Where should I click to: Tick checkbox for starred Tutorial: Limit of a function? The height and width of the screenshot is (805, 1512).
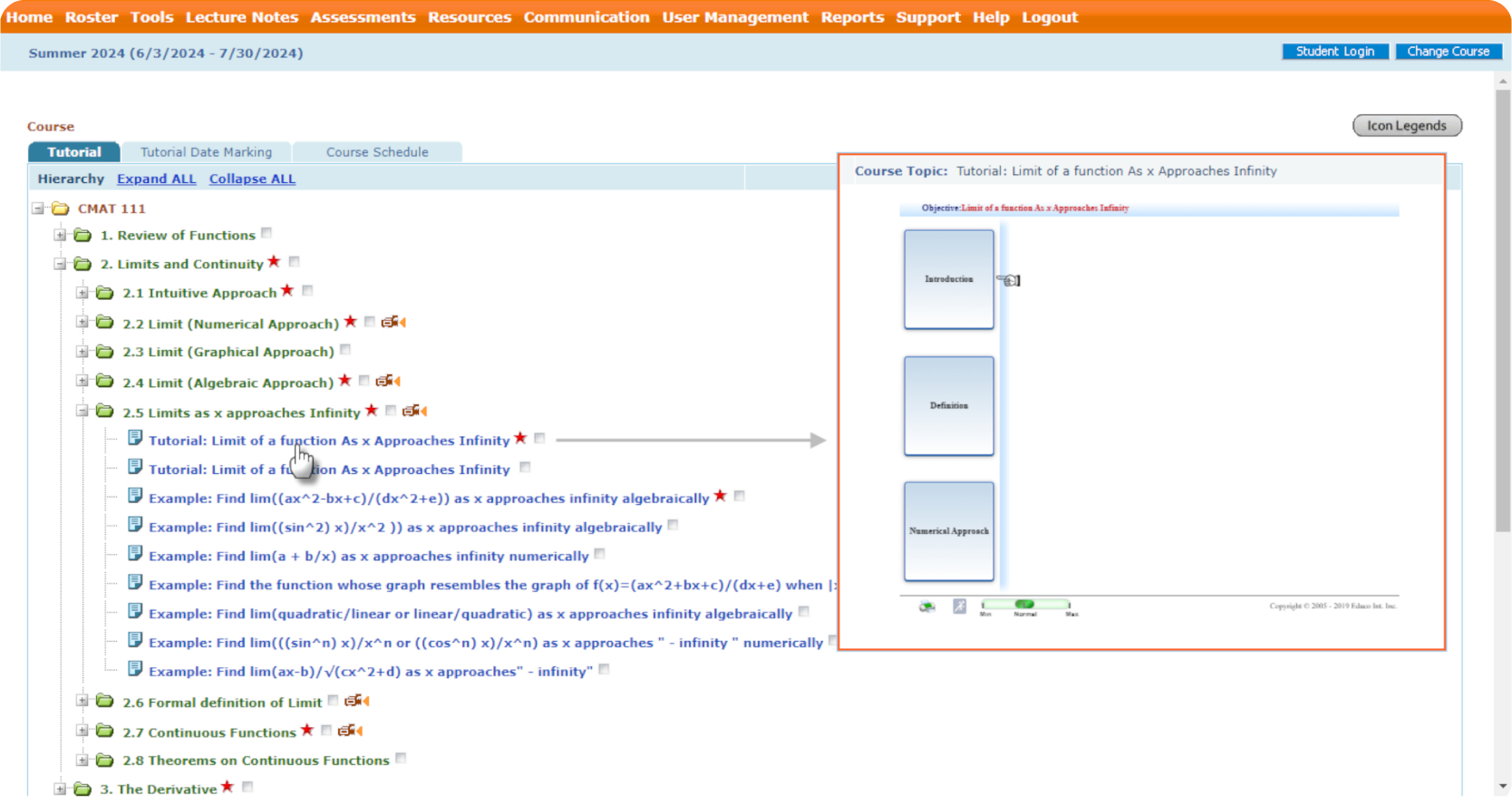539,439
